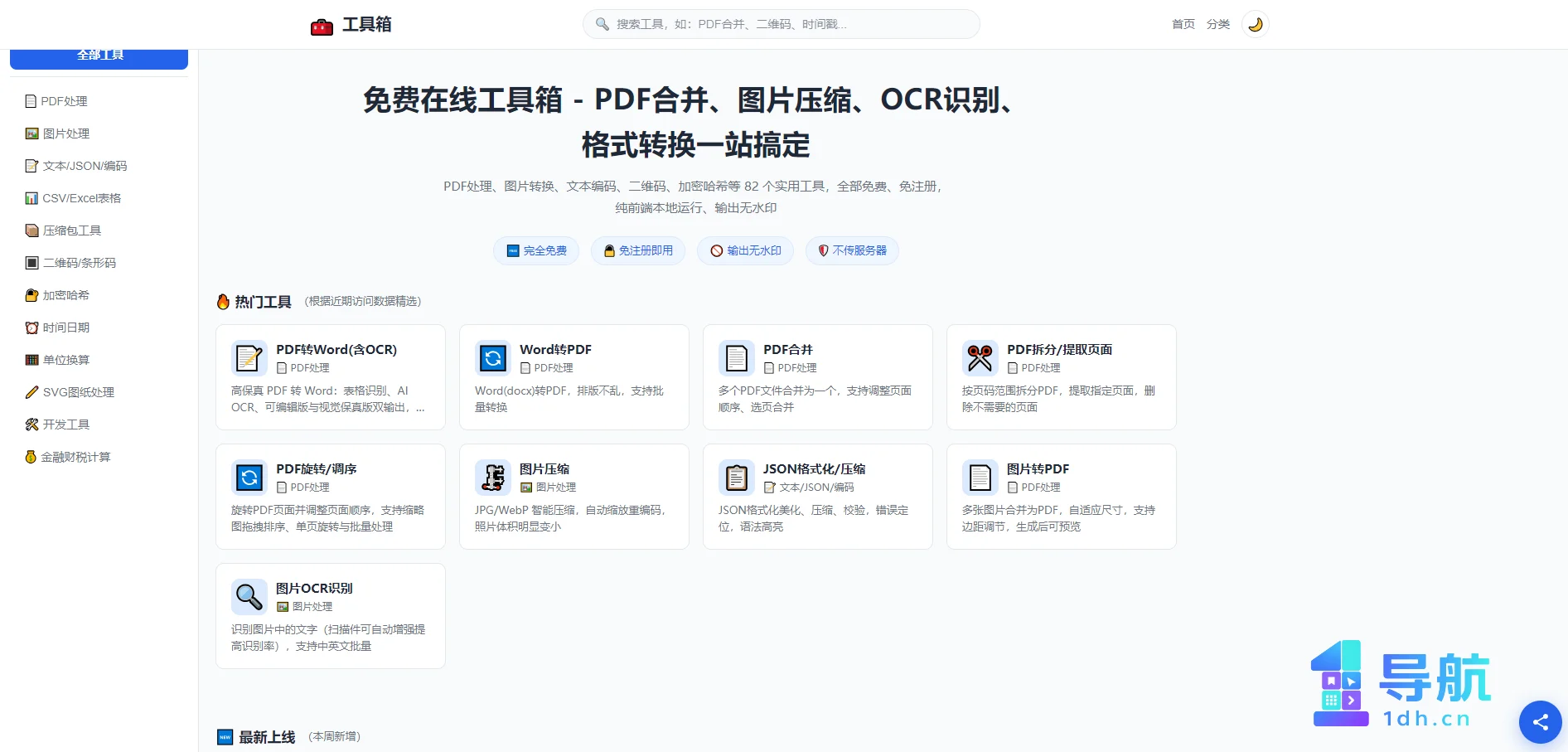The image size is (1568, 752).
Task: Click 图片处理 tag under 图片压缩 card
Action: tap(548, 488)
